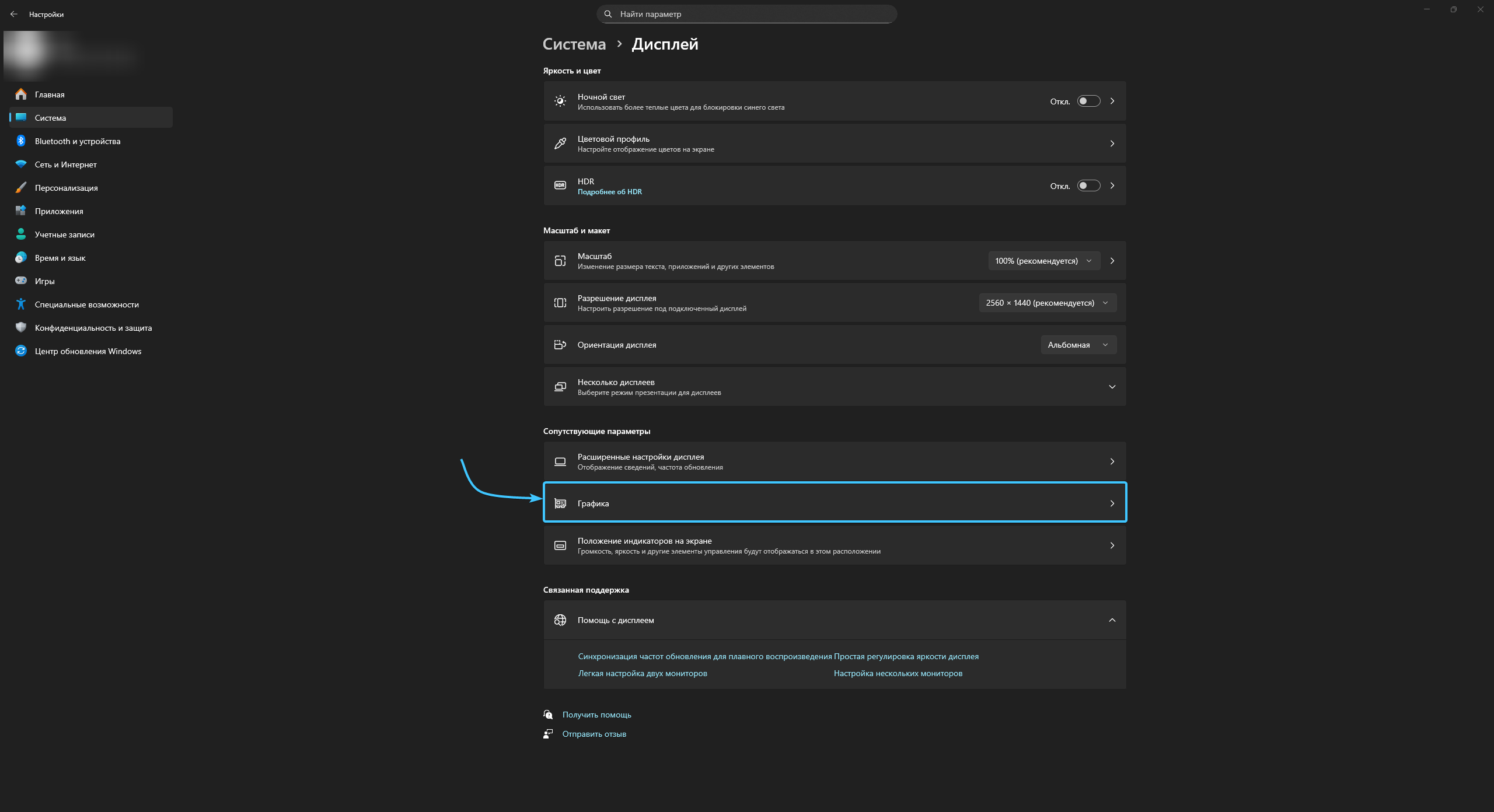
Task: Click the HDR icon in the display list
Action: coord(560,185)
